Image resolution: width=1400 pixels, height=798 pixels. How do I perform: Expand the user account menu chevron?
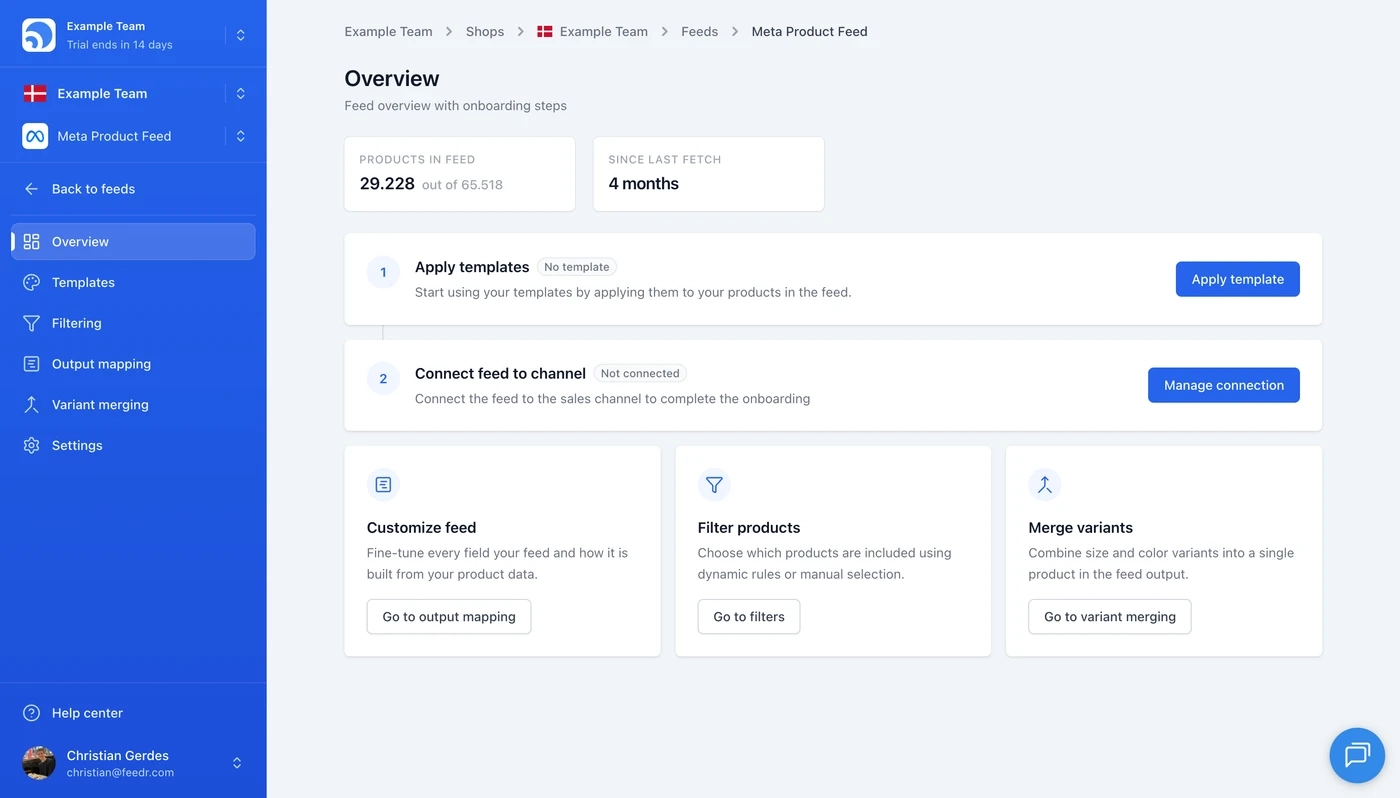pyautogui.click(x=237, y=763)
